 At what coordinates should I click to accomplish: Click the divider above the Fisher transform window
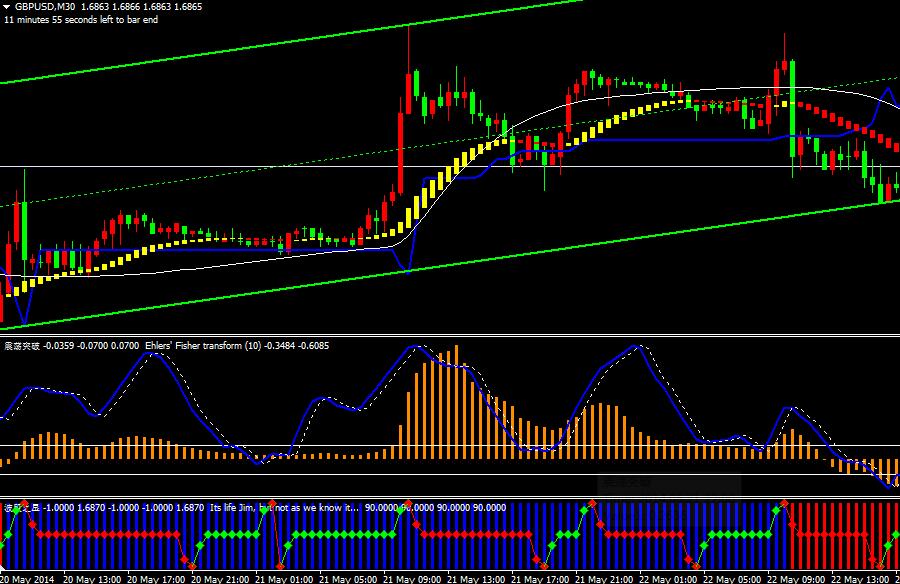click(x=450, y=336)
